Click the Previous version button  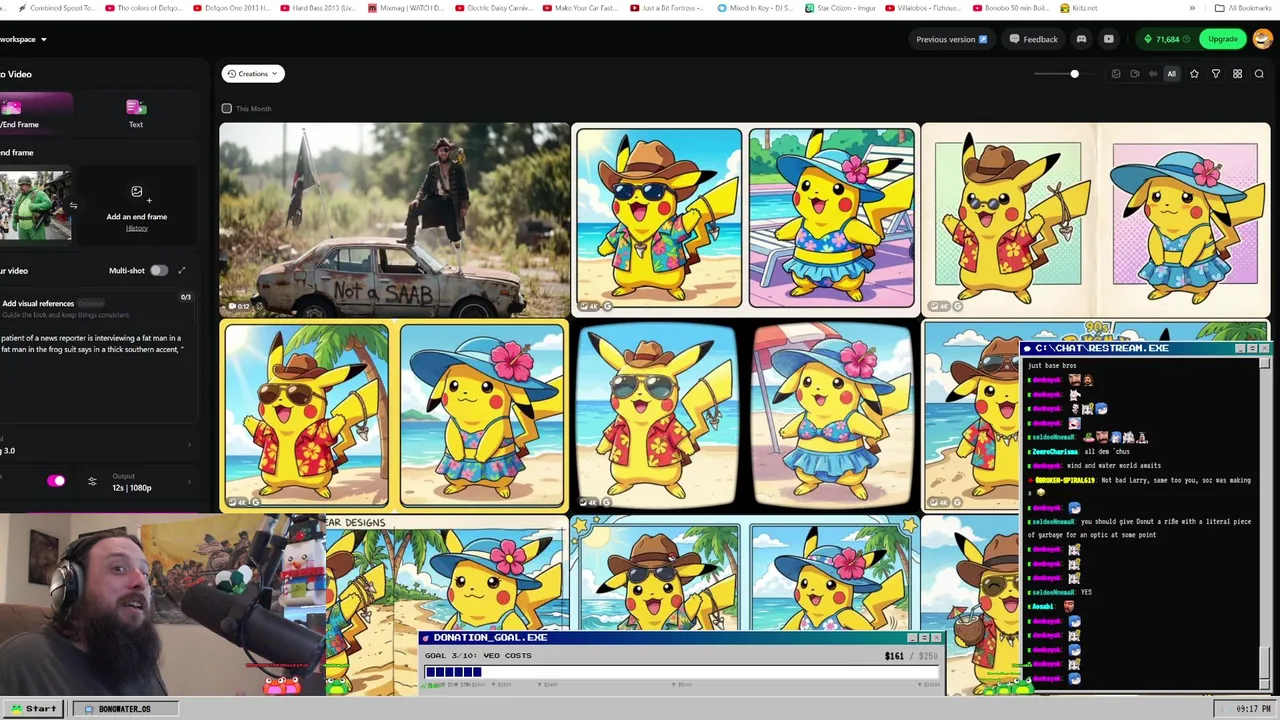(952, 39)
